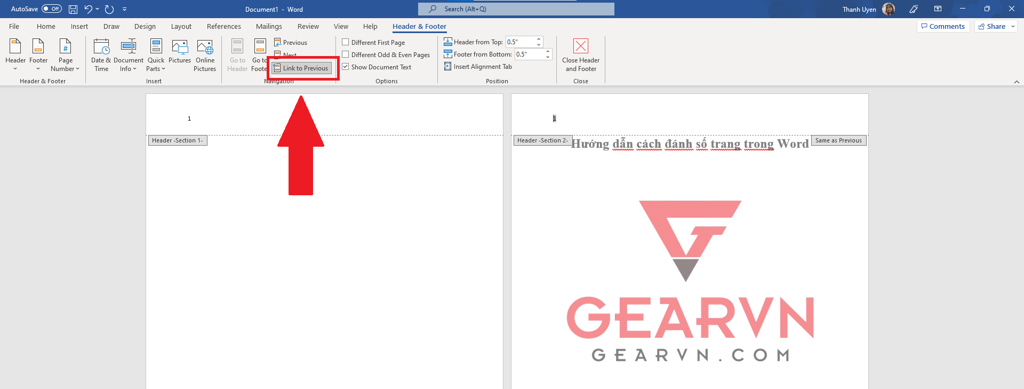Insert Date & Time
1024x389 pixels.
(101, 55)
